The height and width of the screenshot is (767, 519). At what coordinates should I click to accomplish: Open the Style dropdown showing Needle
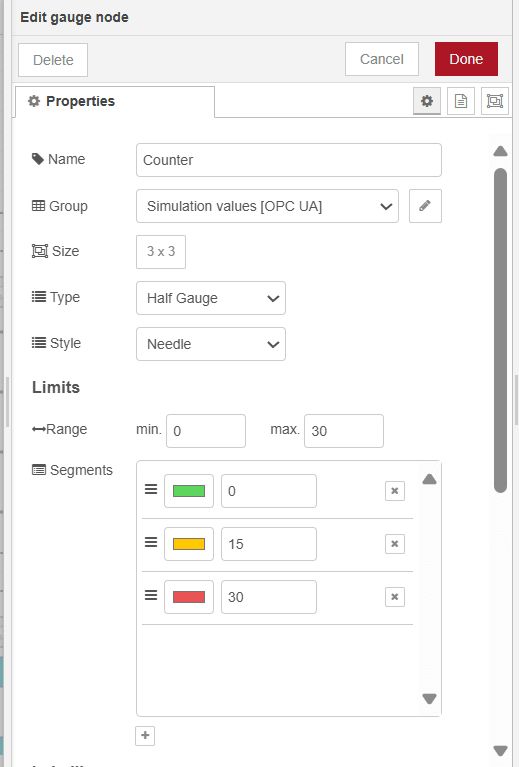coord(211,344)
